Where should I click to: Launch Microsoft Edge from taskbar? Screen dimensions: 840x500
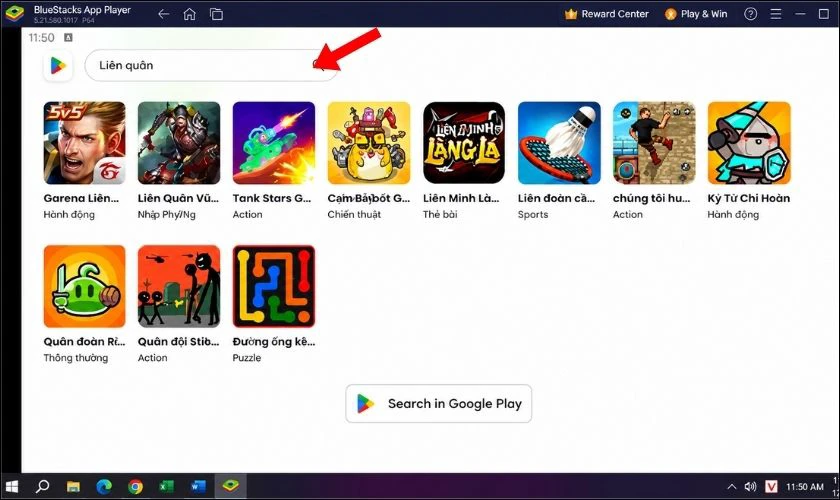tap(104, 486)
